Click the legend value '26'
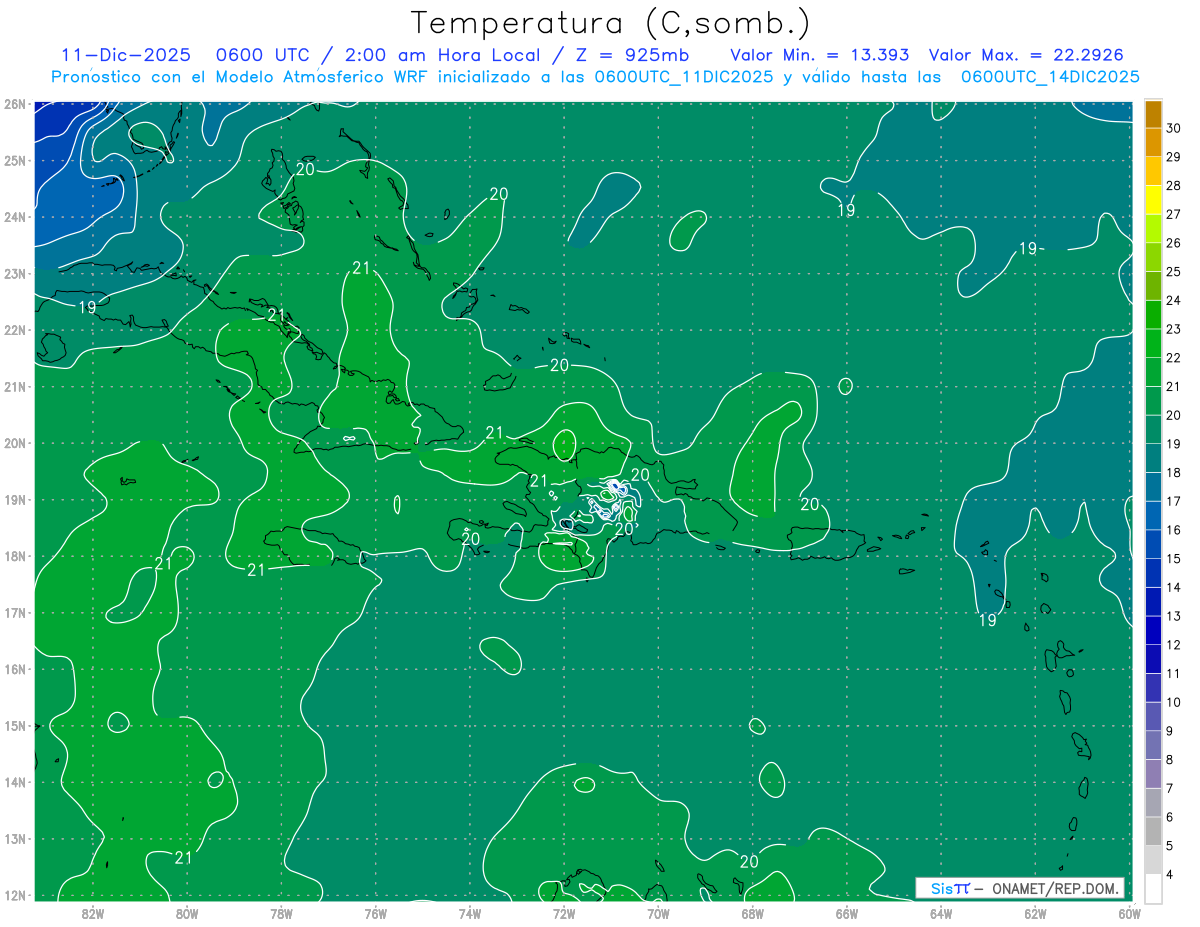 coord(1174,243)
